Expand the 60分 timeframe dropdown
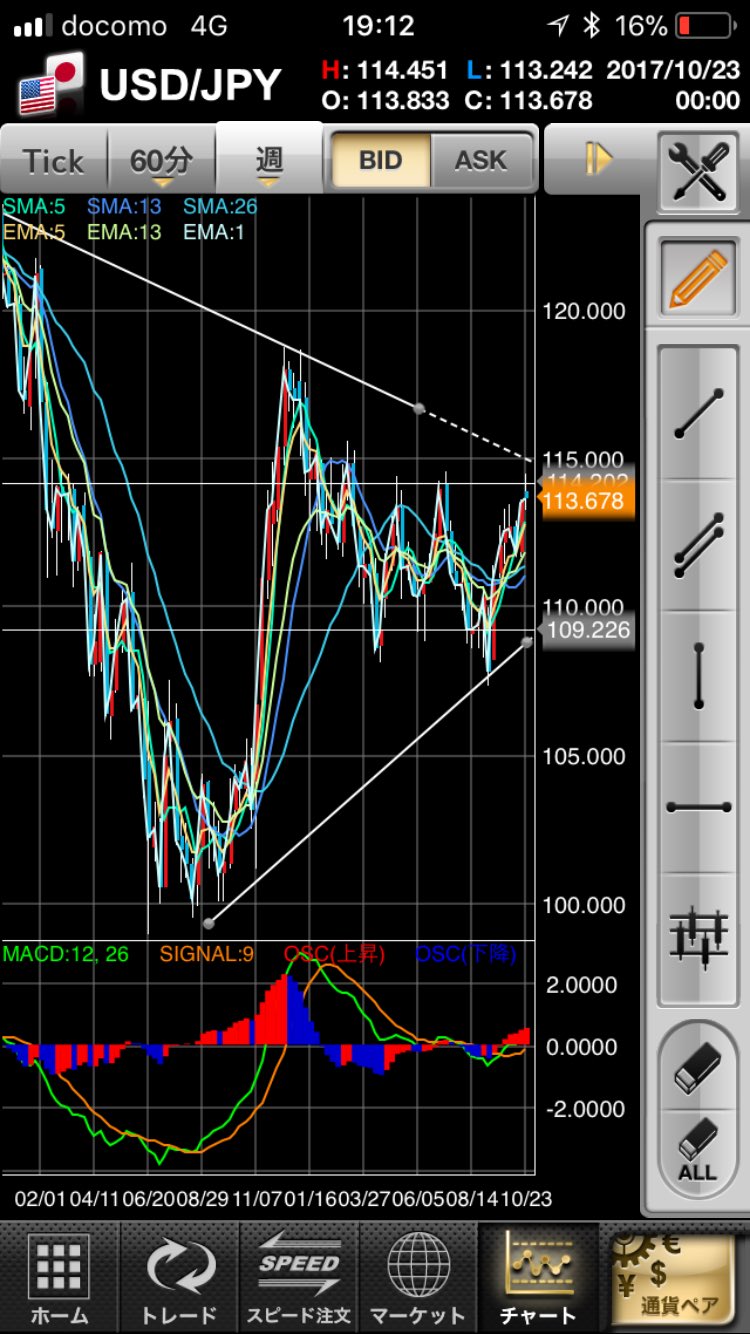 coord(161,160)
